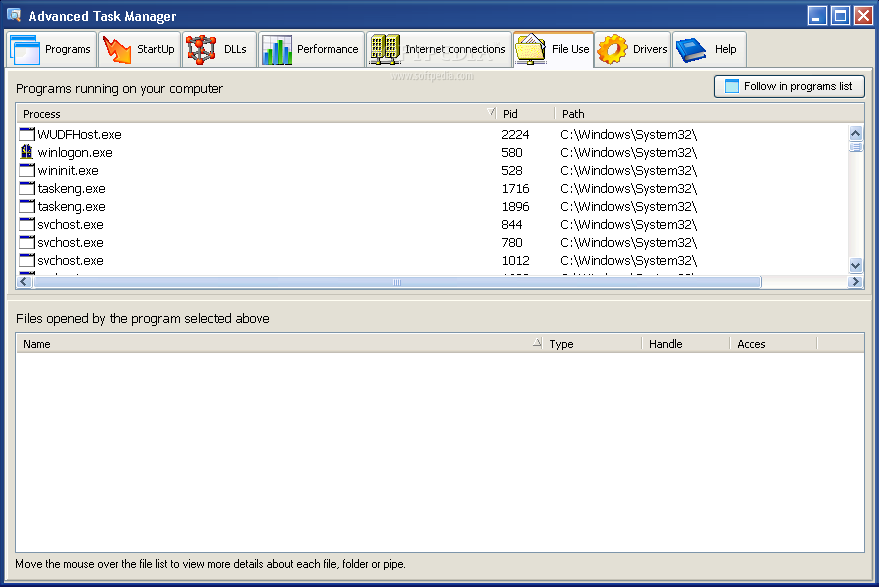879x587 pixels.
Task: Switch to the StartUp tab
Action: pos(140,49)
